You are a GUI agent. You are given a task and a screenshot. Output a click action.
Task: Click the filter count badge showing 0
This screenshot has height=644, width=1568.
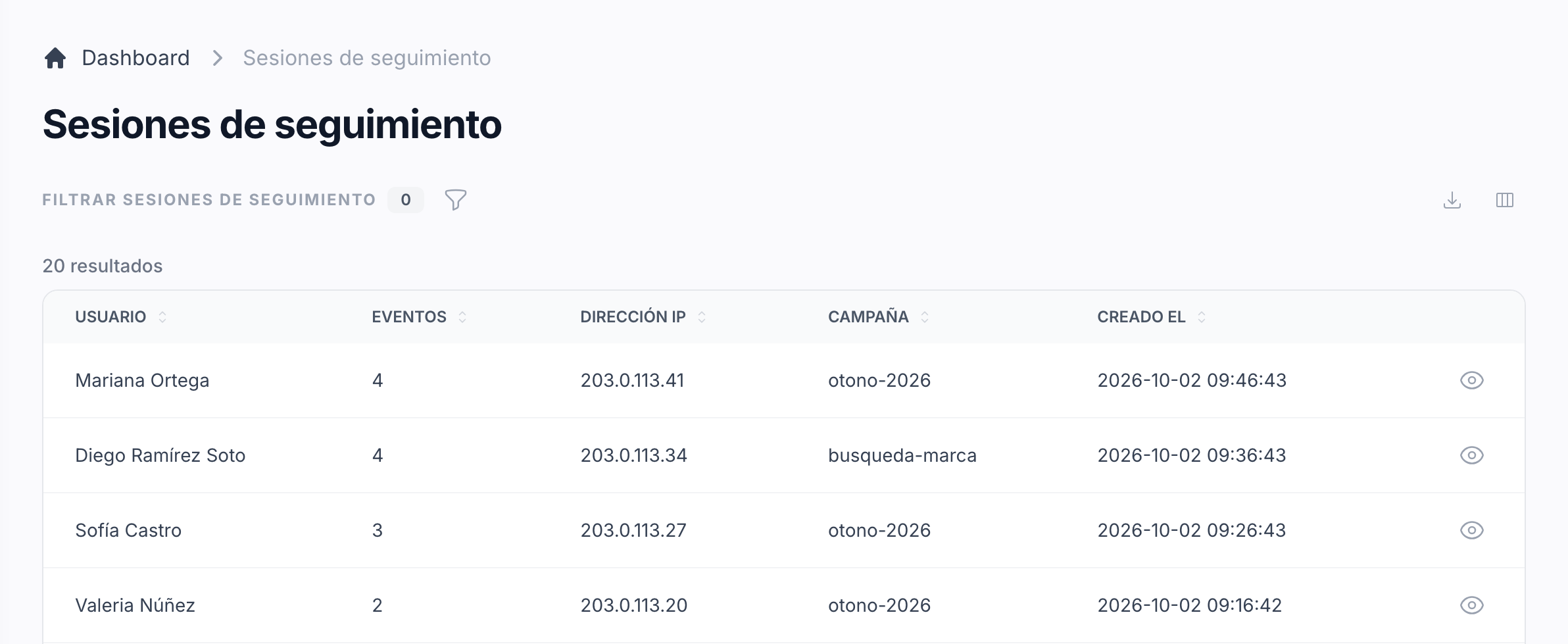[x=406, y=199]
